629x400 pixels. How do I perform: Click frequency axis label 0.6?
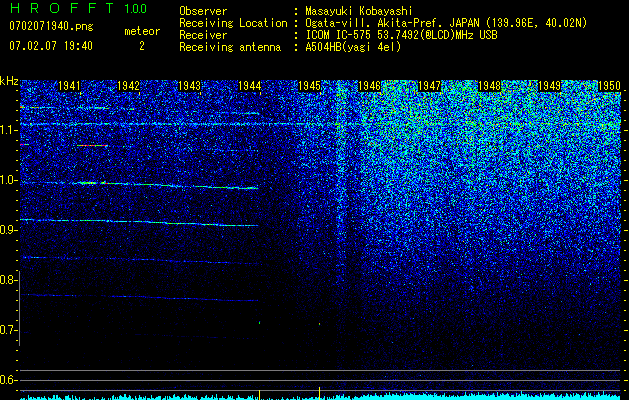click(8, 380)
